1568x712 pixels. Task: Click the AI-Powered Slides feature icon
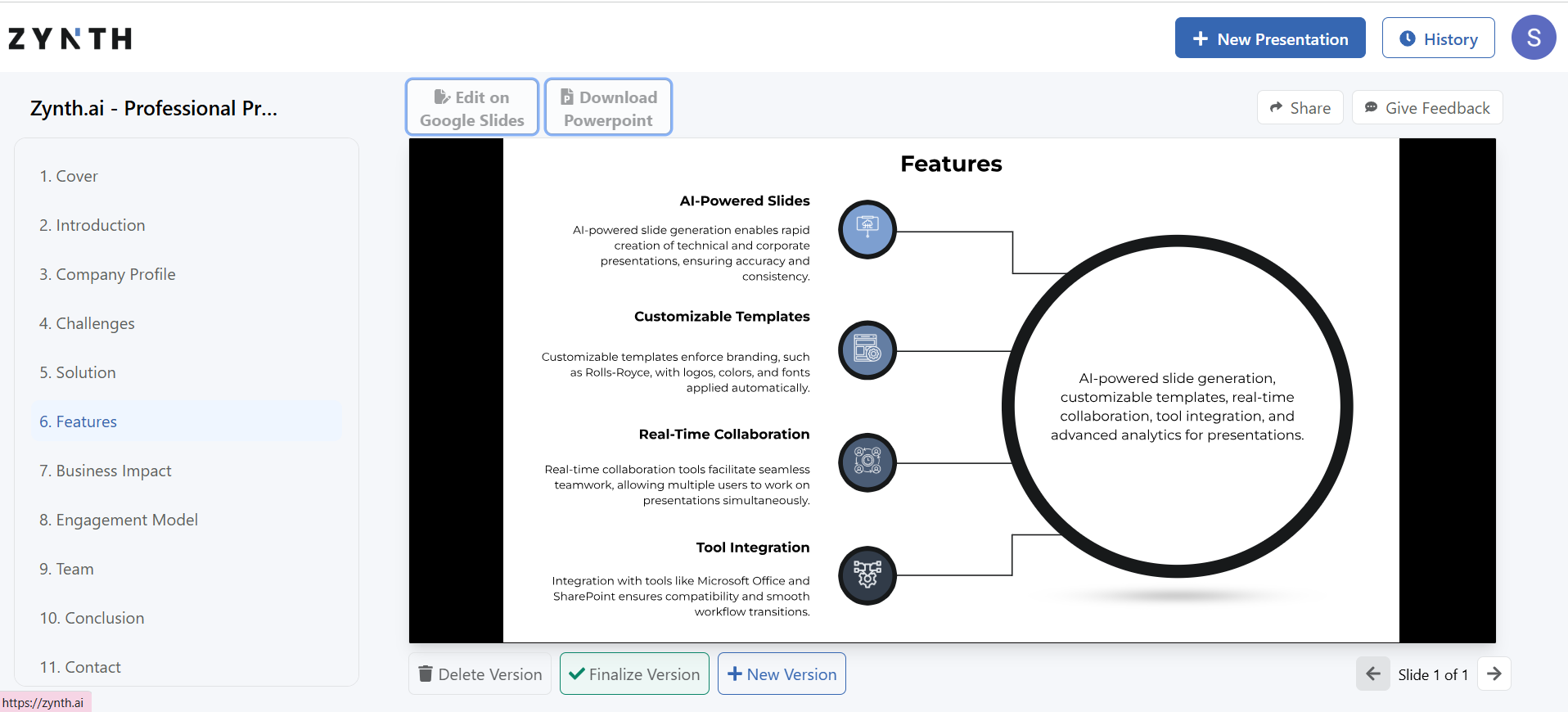click(867, 229)
